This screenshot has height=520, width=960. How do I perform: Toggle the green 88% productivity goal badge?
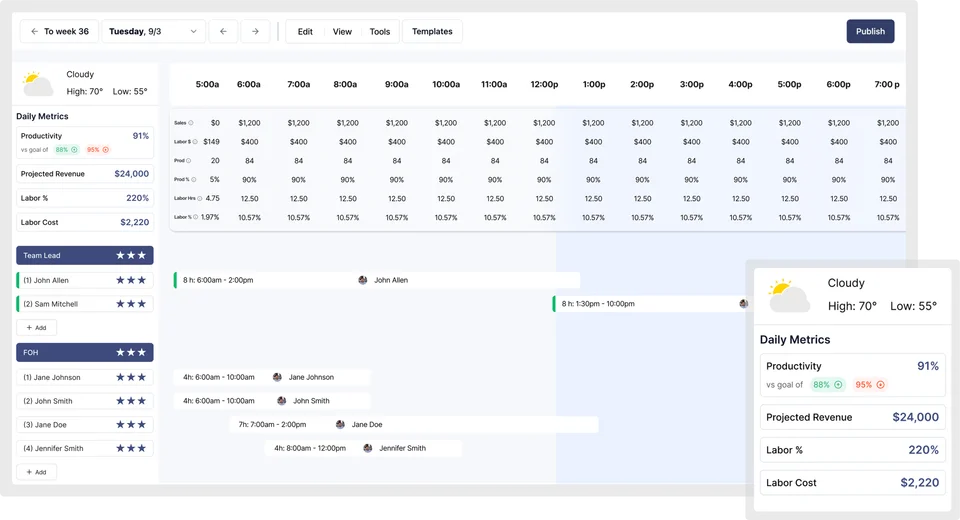tap(67, 149)
